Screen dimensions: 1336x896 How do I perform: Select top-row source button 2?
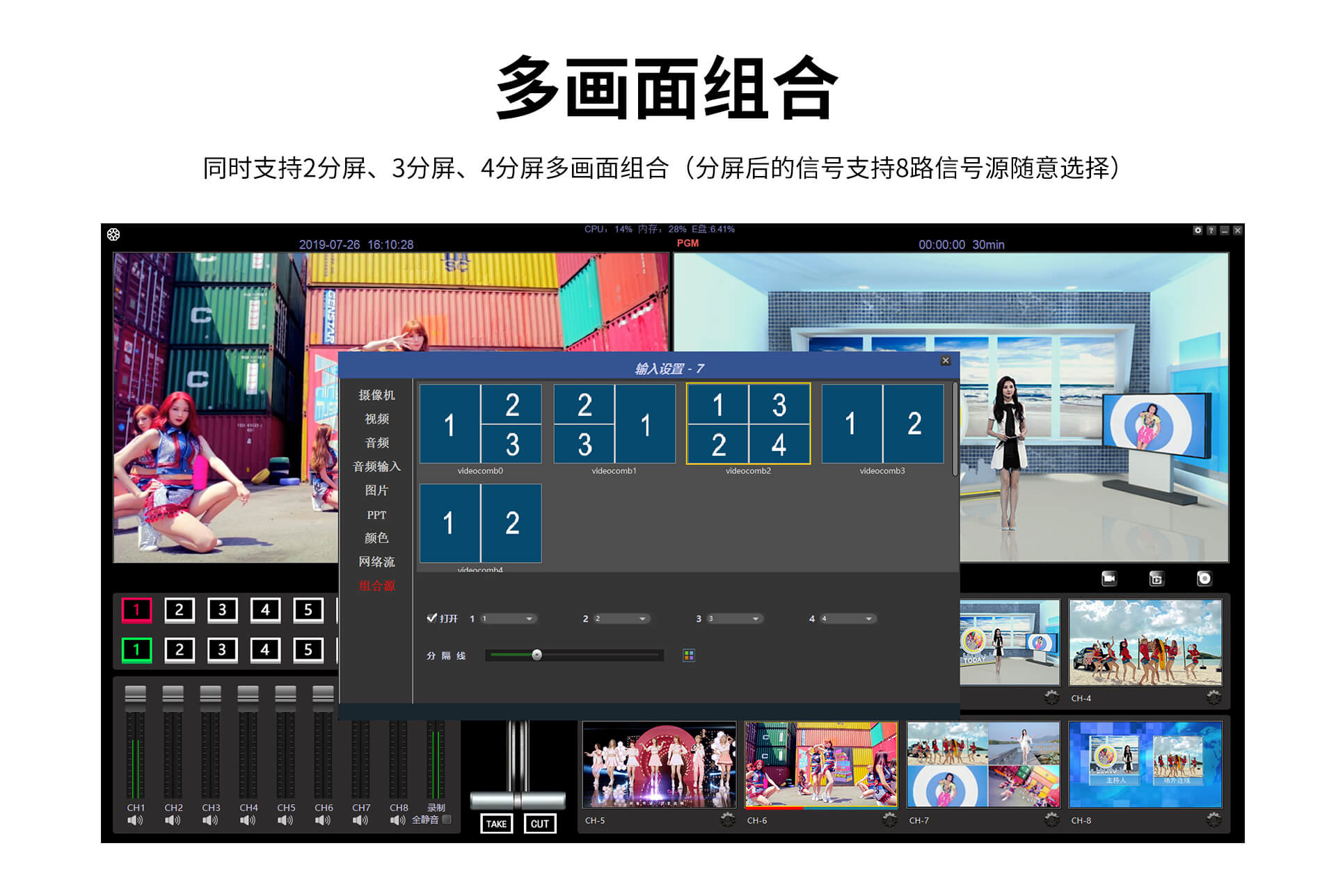point(180,610)
